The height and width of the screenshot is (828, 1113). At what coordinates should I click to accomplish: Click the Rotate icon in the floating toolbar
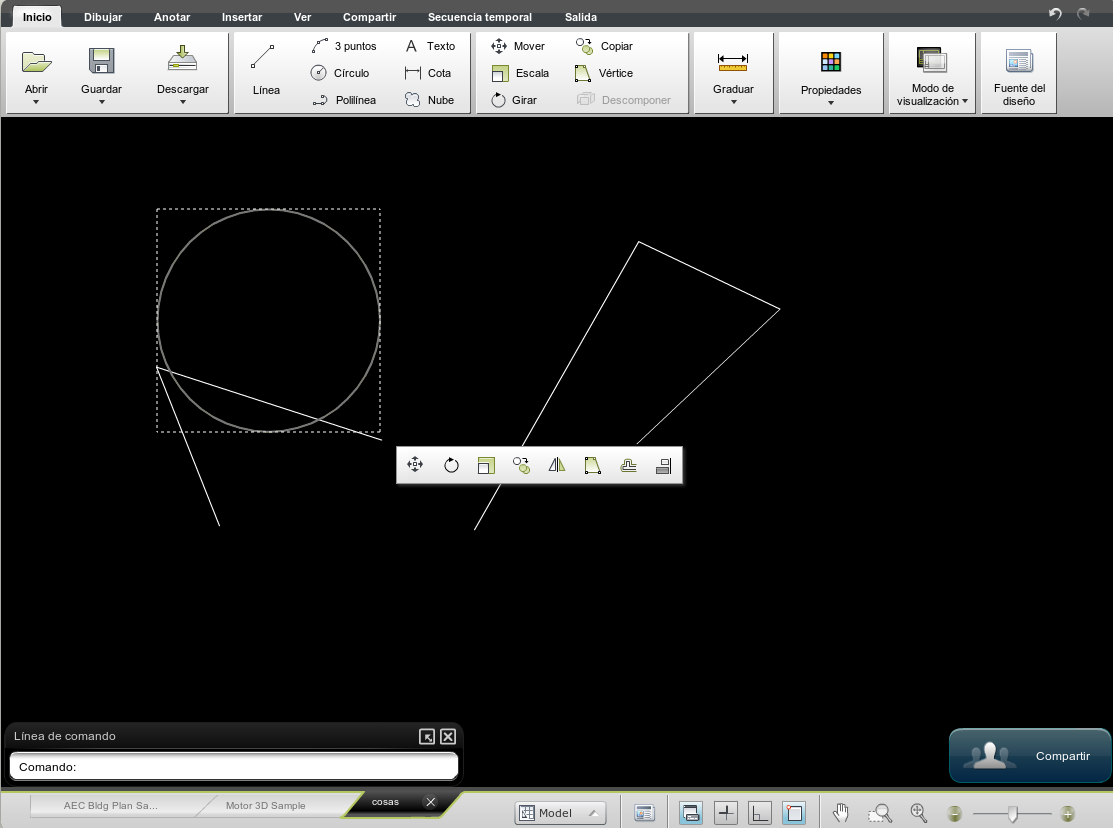(451, 464)
